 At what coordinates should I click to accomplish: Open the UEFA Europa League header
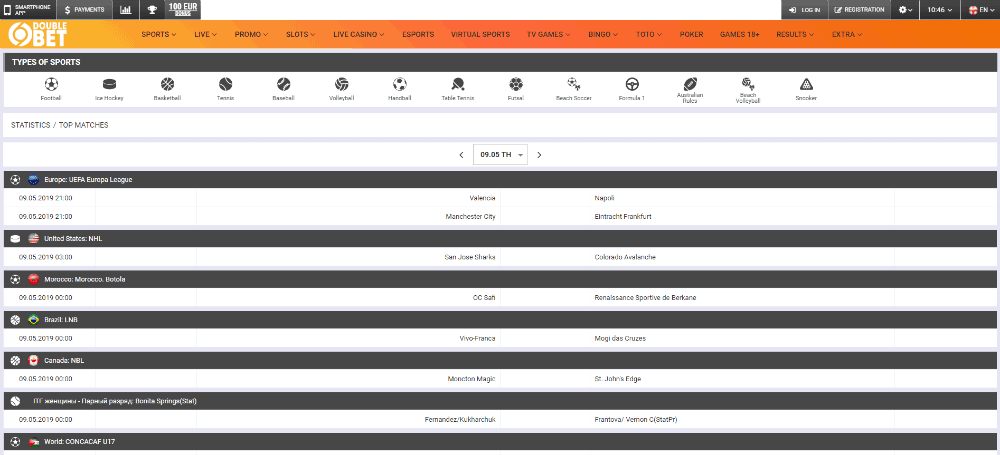tap(499, 179)
